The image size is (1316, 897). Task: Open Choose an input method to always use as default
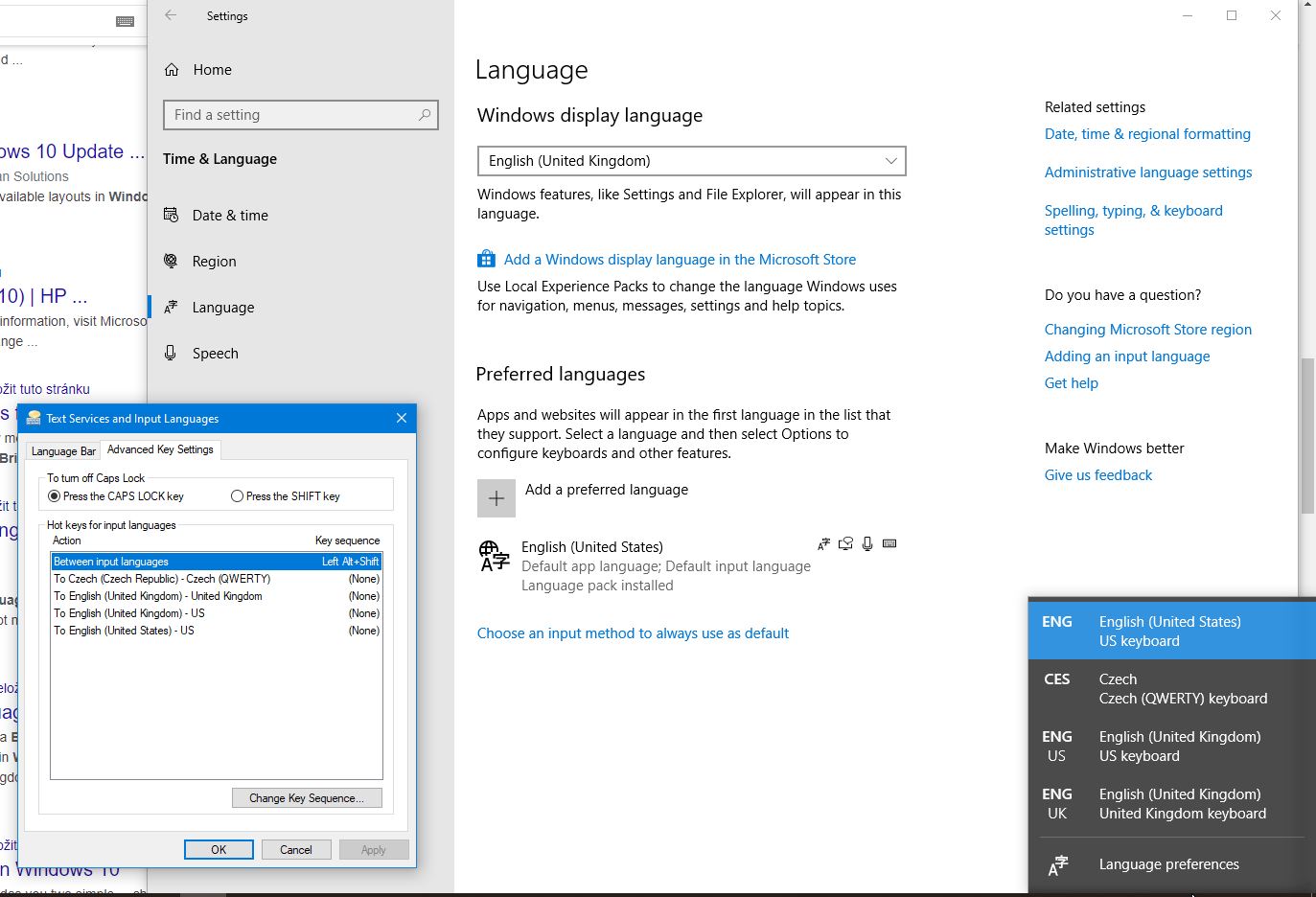tap(633, 633)
